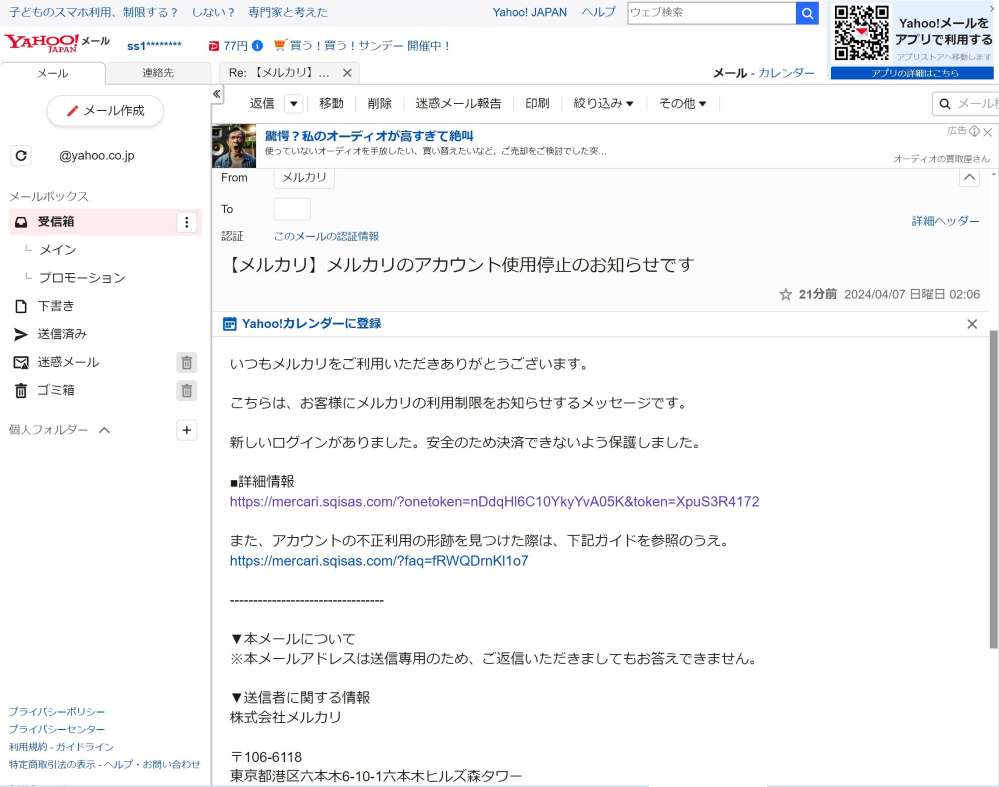The height and width of the screenshot is (787, 999).
Task: Select the プロモーション inbox subfolder
Action: pos(82,278)
